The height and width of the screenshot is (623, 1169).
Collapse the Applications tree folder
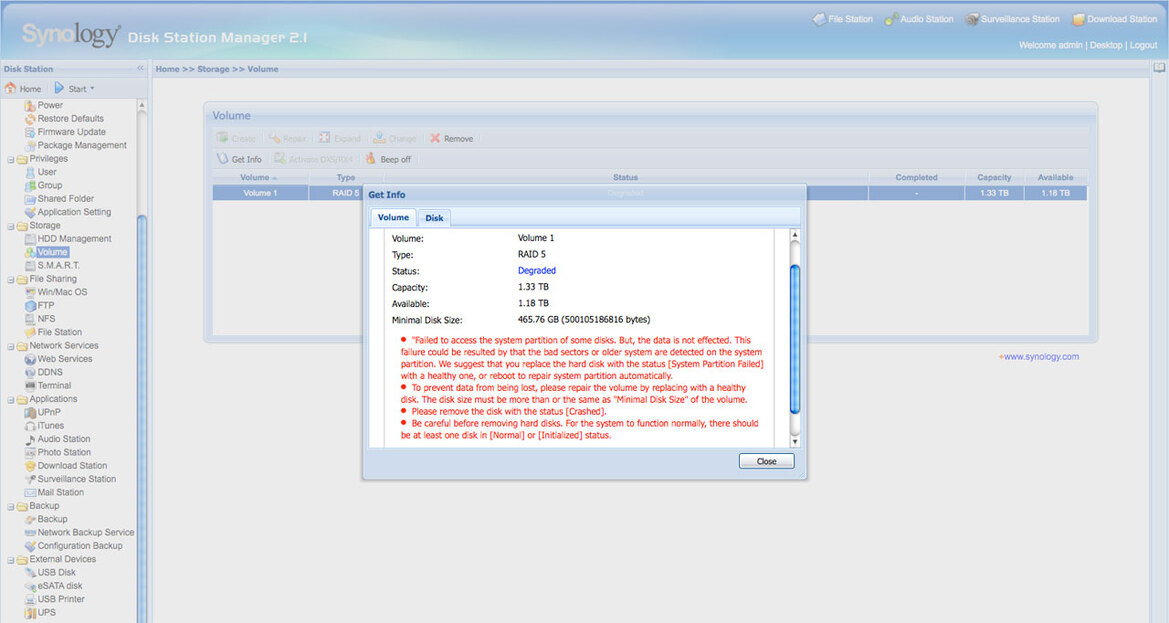(x=10, y=400)
